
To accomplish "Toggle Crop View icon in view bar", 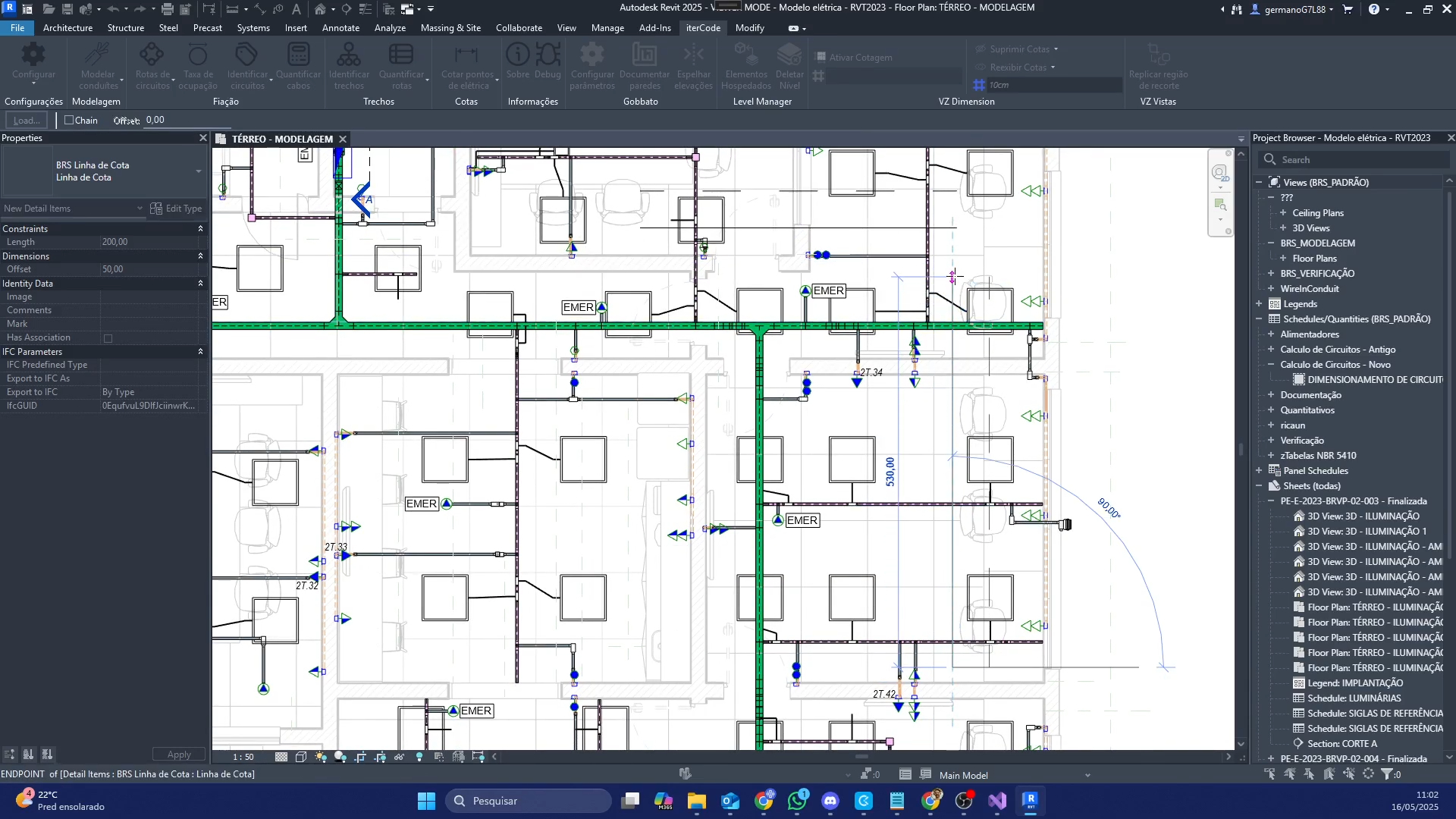I will click(x=360, y=757).
